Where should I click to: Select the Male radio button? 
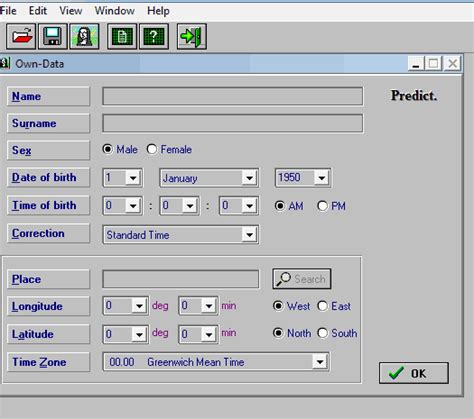point(108,149)
